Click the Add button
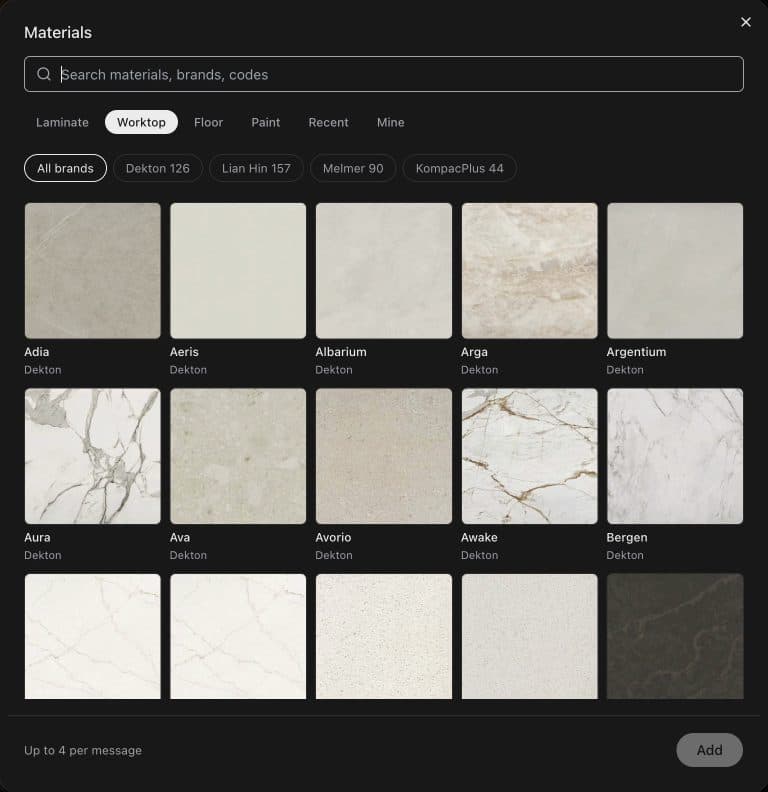Screen dimensions: 768x792 709,750
